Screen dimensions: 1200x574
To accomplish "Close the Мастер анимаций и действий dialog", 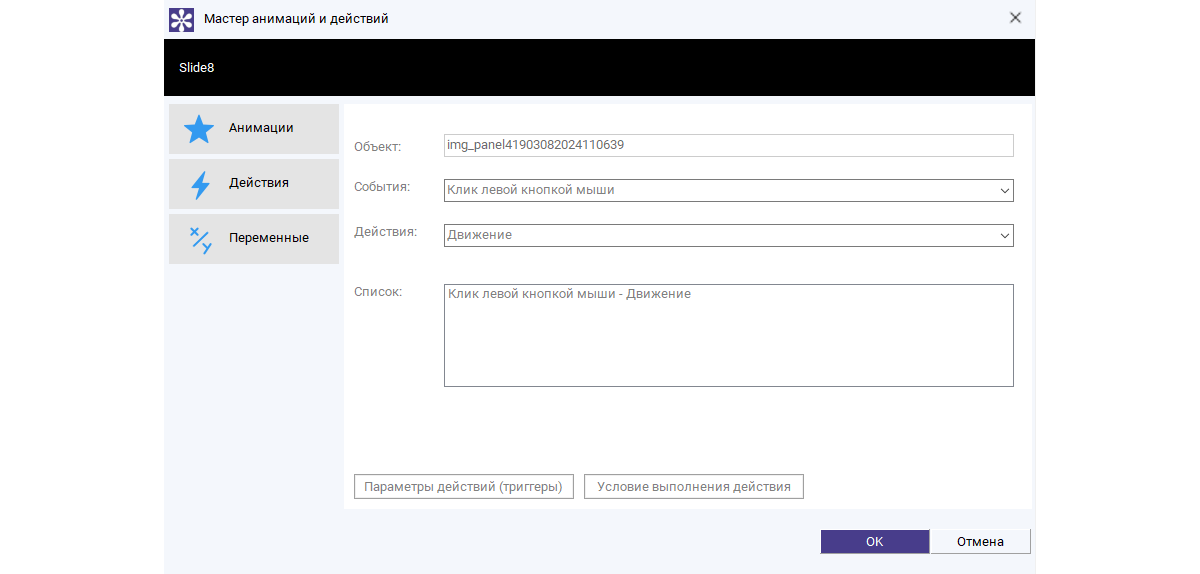I will (x=1015, y=18).
